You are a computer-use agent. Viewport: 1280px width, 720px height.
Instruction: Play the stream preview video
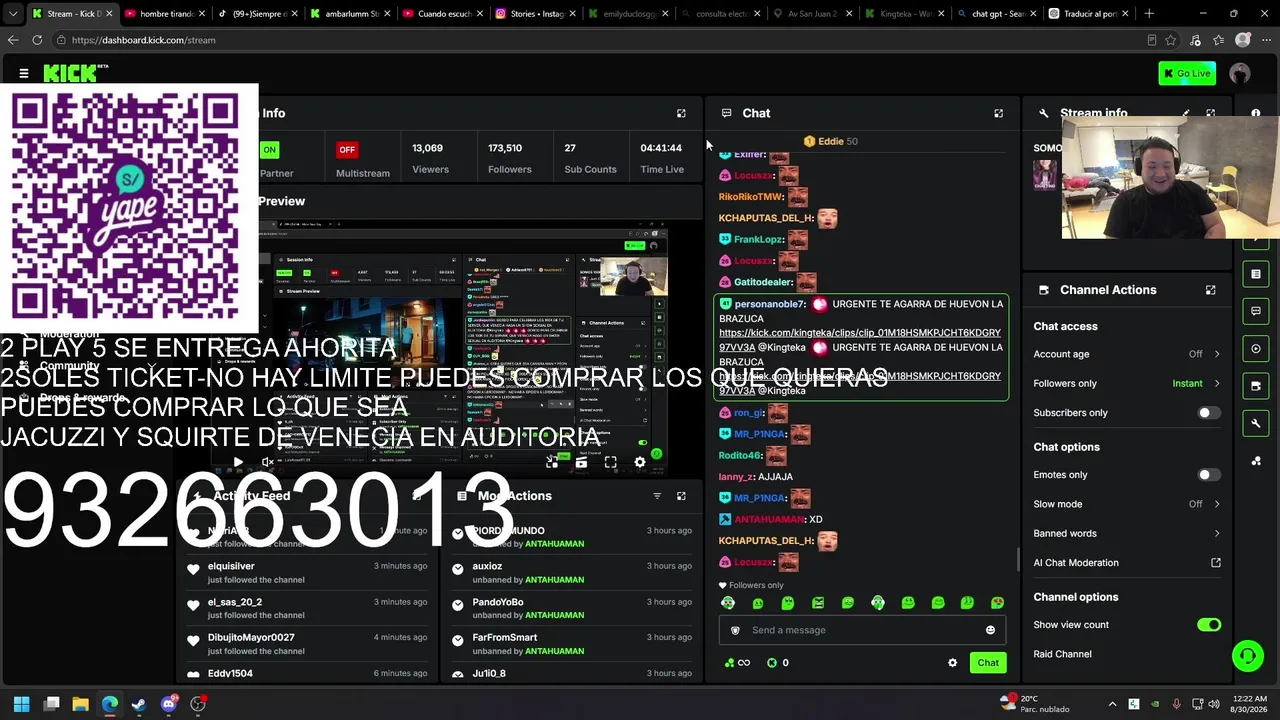point(238,462)
